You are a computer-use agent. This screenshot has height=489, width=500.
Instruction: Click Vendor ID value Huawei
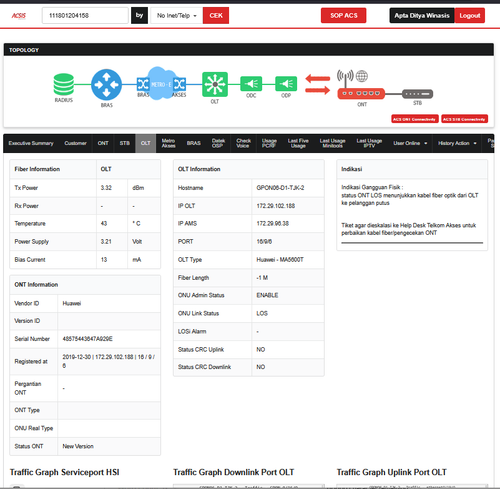tap(72, 303)
